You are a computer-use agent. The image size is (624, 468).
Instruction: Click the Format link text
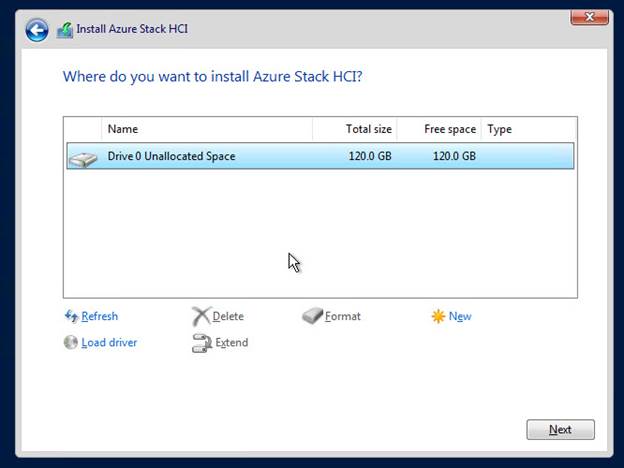343,316
